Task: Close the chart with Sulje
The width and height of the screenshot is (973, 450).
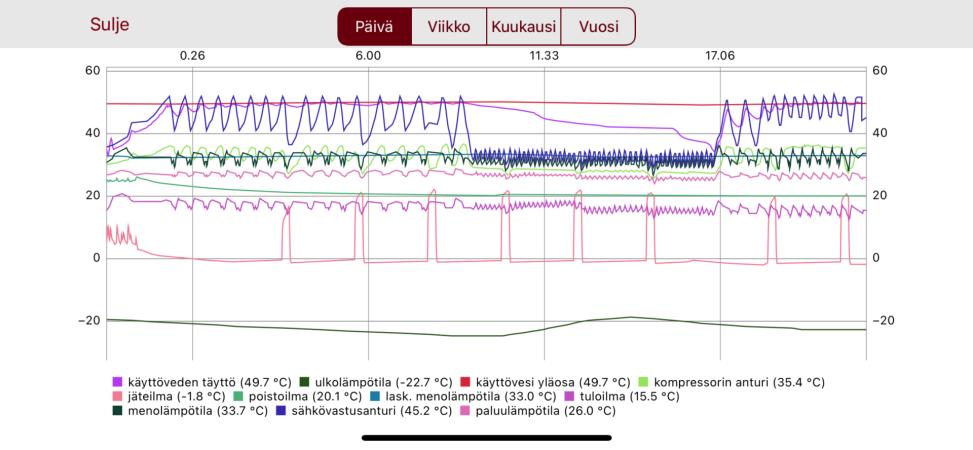Action: point(110,25)
